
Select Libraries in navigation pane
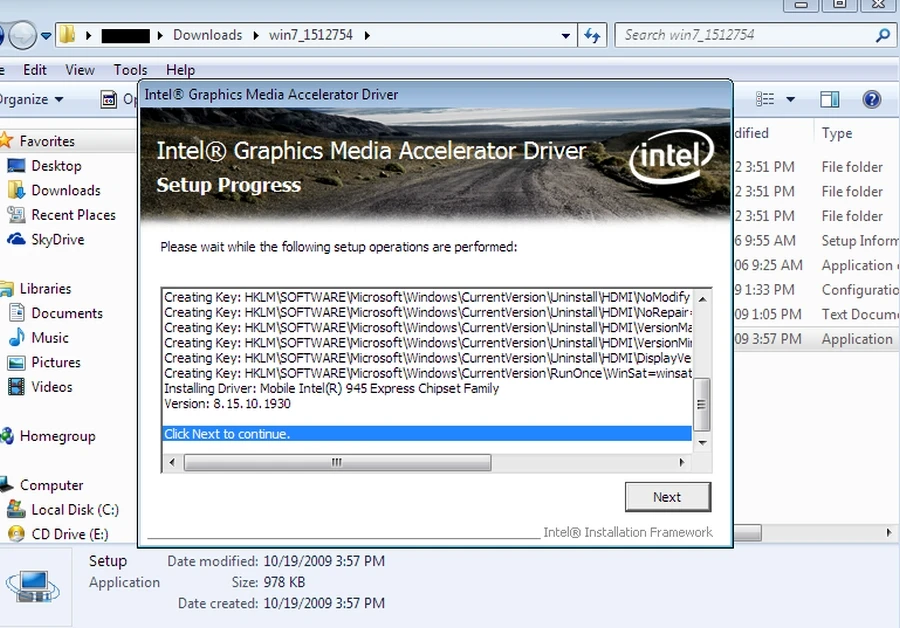(45, 289)
